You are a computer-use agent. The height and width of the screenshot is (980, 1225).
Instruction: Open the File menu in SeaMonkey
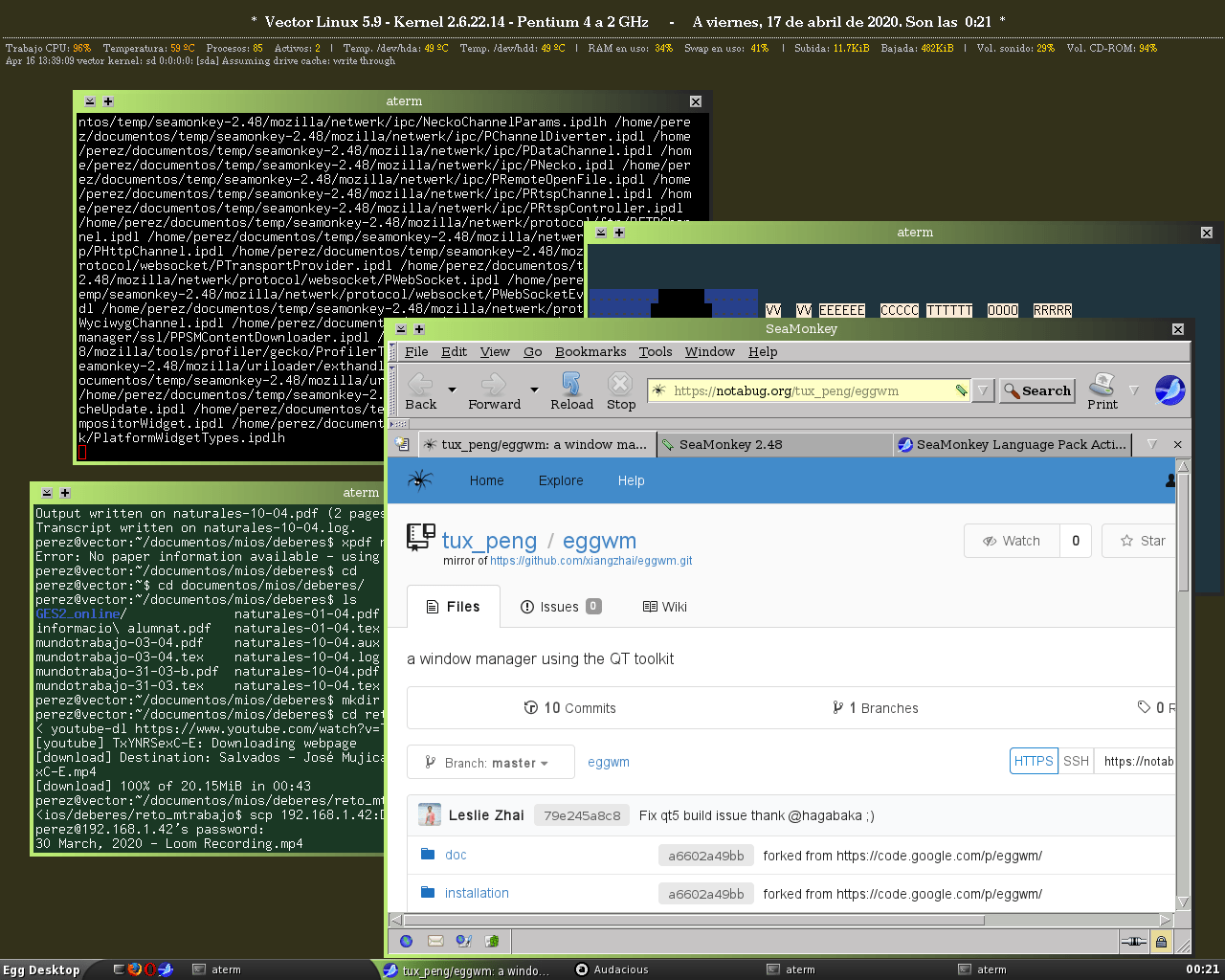pyautogui.click(x=416, y=351)
